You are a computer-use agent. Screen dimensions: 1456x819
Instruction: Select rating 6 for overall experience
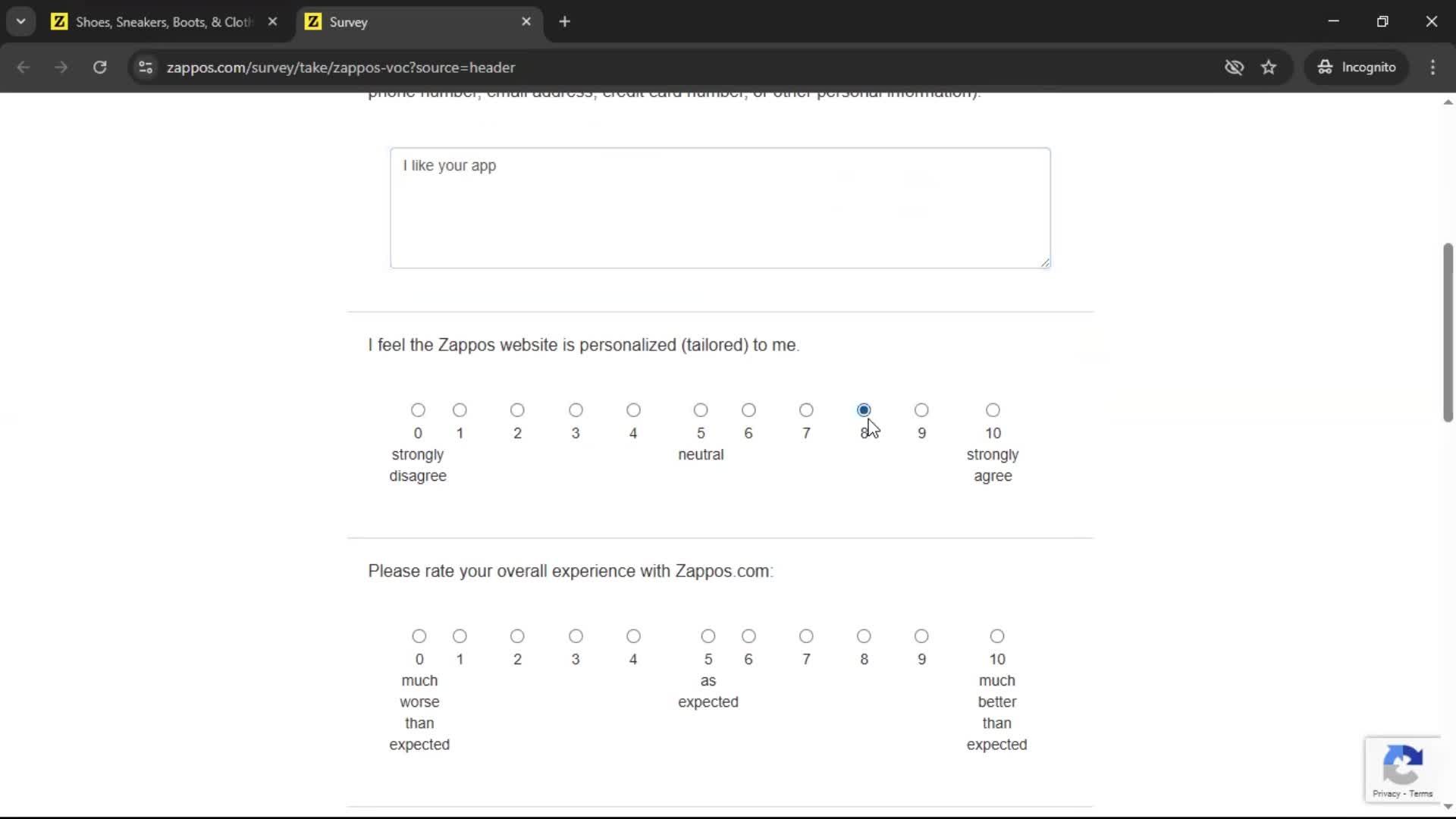[x=748, y=636]
